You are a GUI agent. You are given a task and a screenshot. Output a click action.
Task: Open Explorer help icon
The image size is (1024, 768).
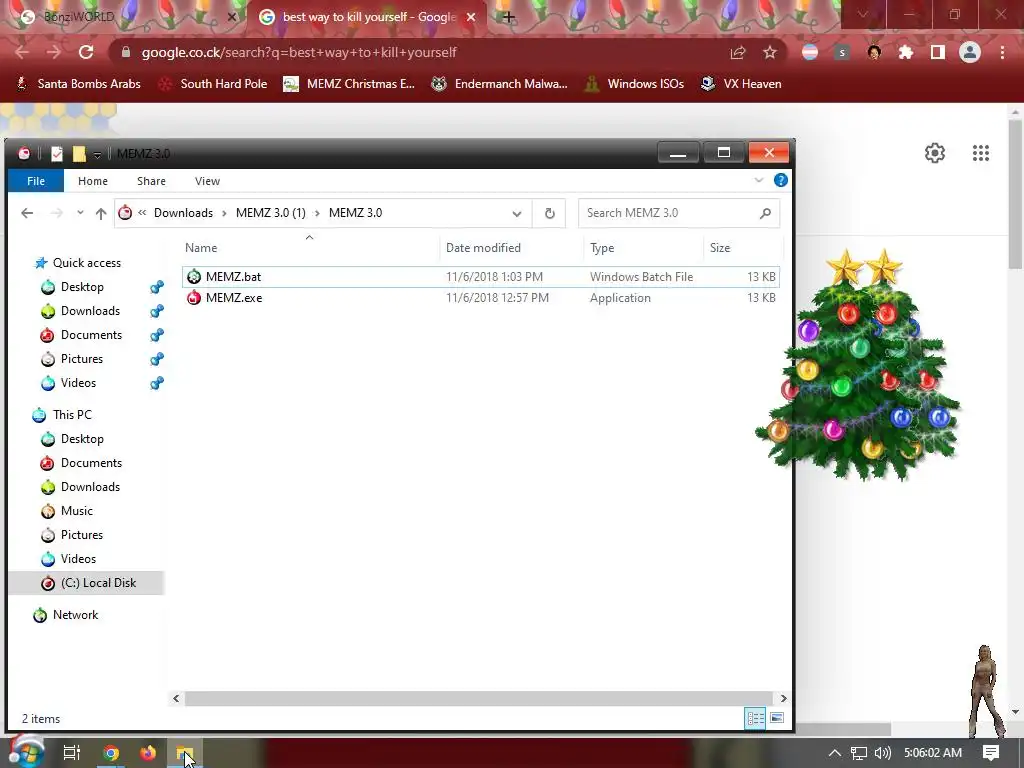(780, 180)
